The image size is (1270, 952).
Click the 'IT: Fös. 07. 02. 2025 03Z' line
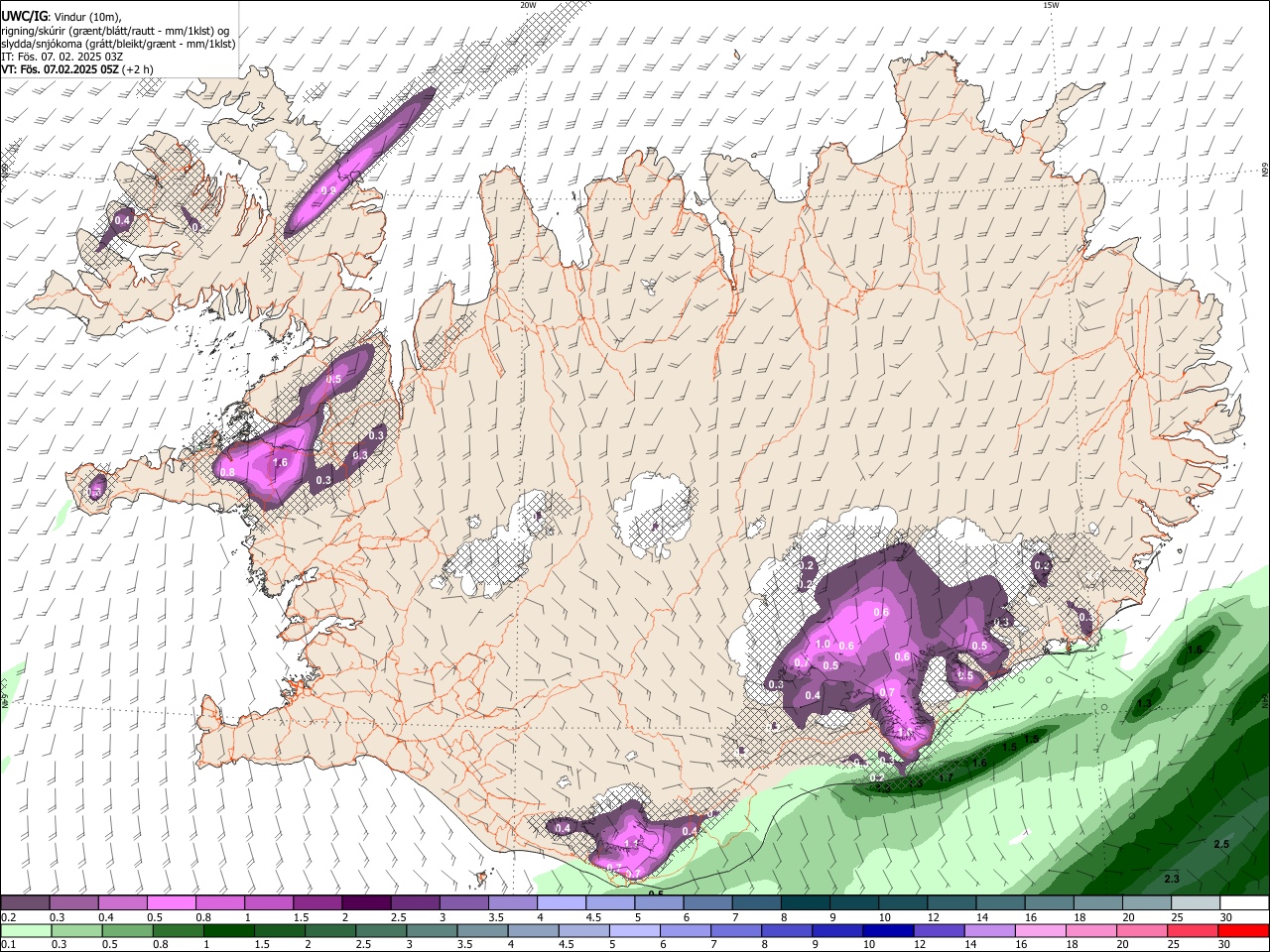click(62, 57)
